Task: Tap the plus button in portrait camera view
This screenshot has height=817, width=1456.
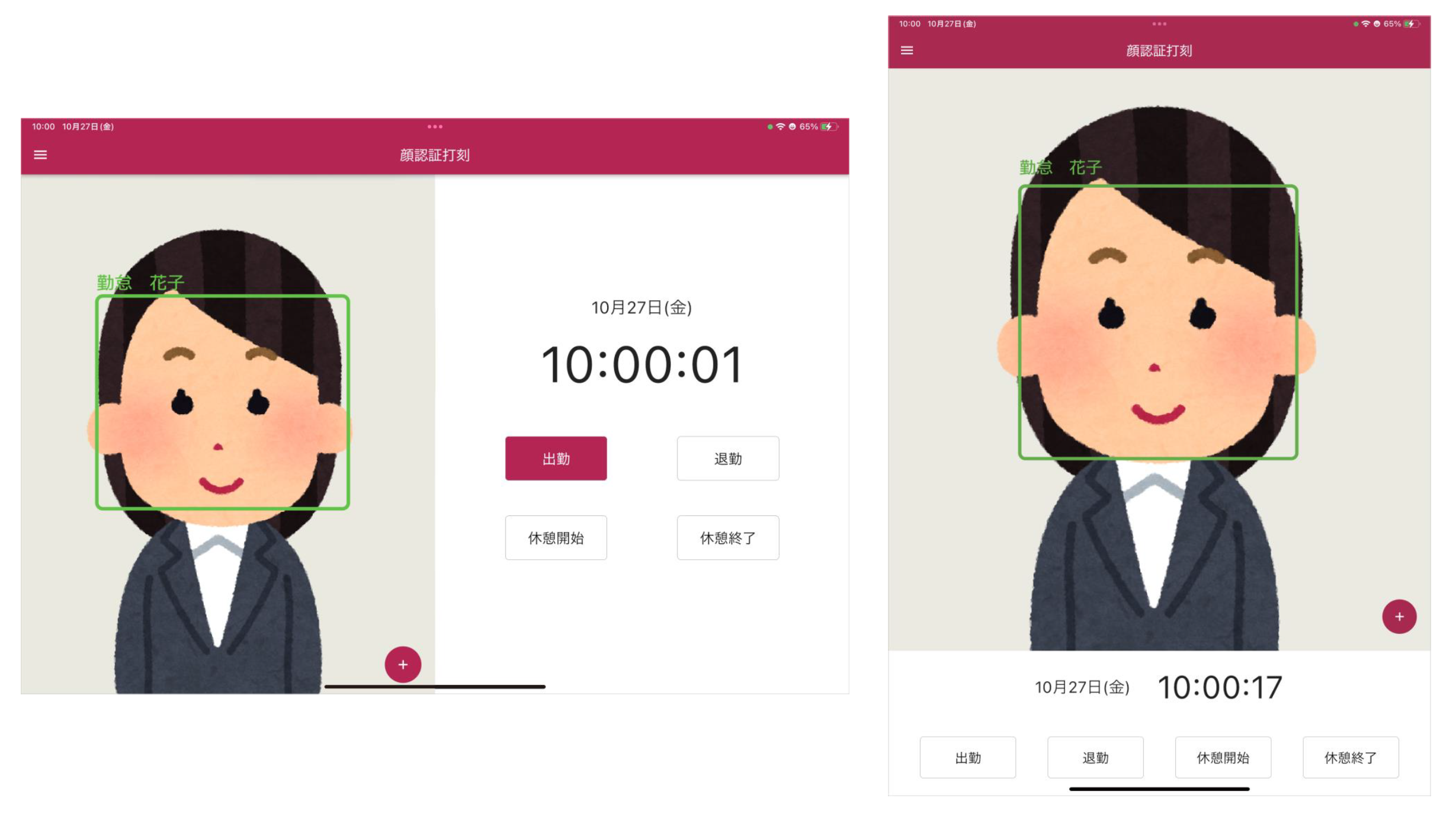Action: coord(1399,617)
